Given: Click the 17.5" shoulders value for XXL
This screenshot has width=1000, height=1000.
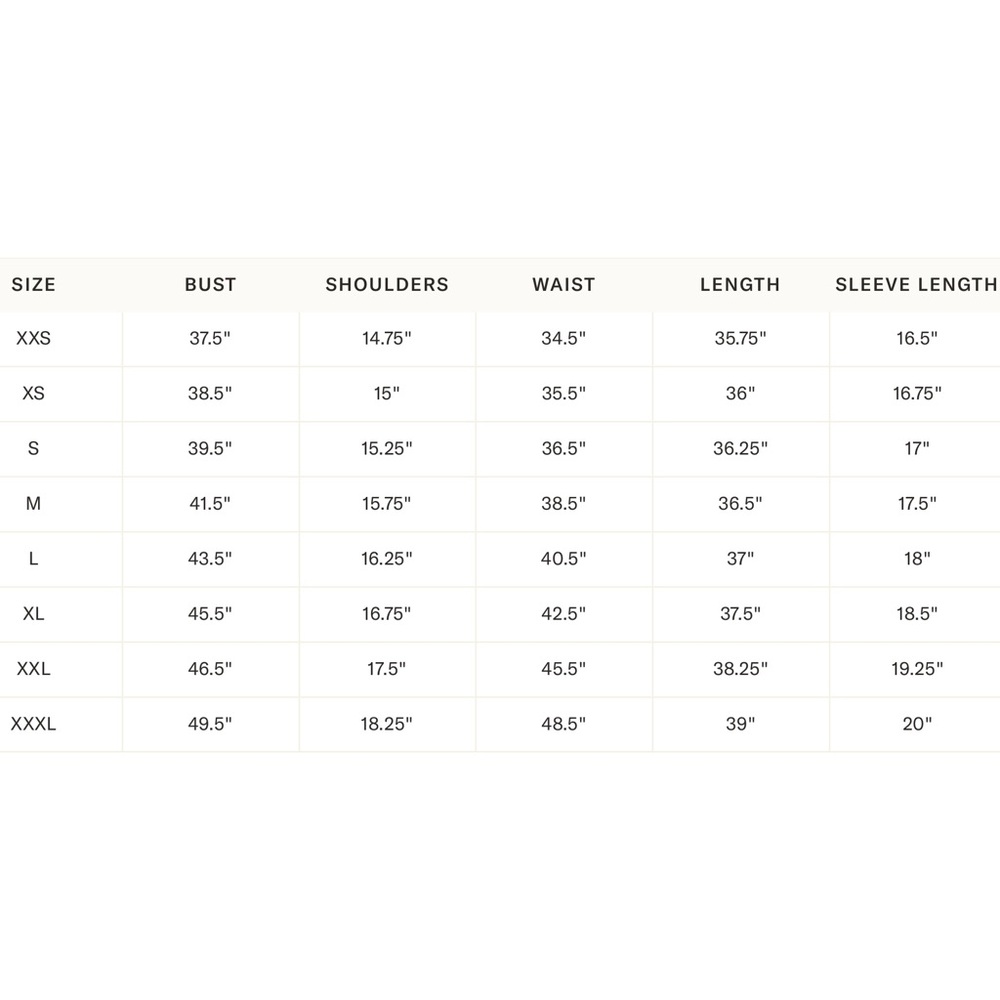Looking at the screenshot, I should [x=386, y=669].
